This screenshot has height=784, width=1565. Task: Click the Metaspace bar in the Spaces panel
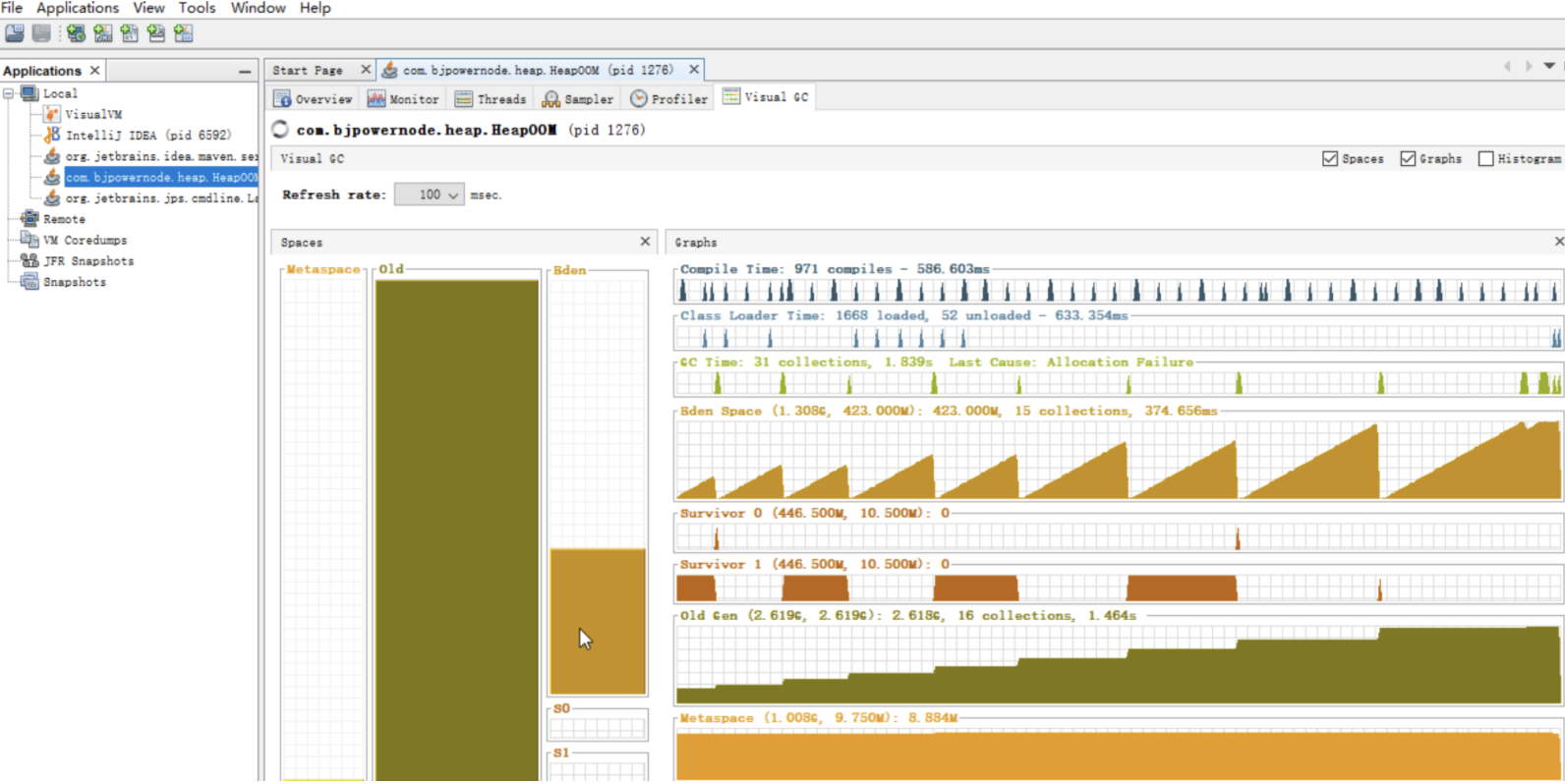(323, 530)
